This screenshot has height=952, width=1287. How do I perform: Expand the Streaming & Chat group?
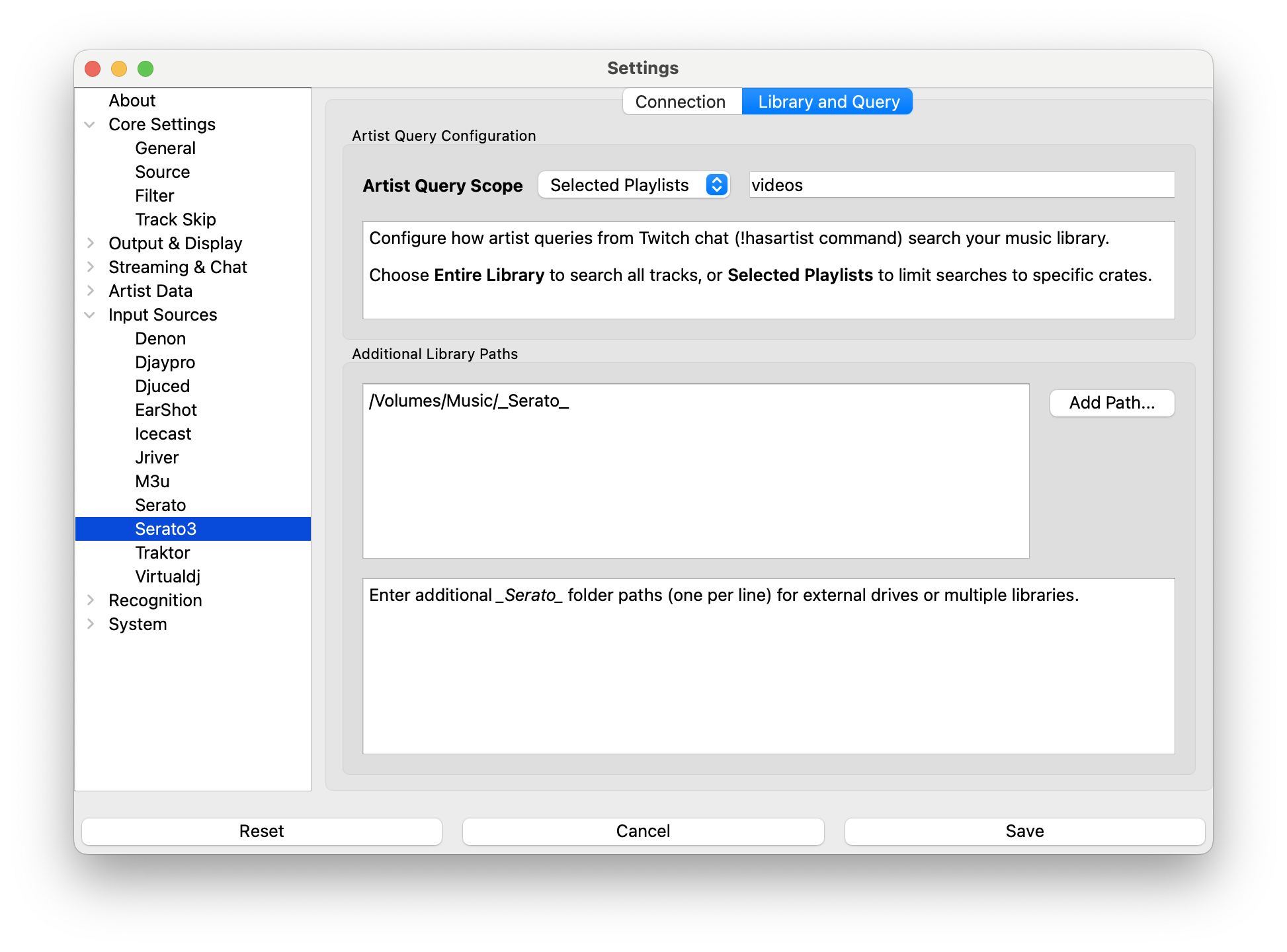(x=90, y=267)
